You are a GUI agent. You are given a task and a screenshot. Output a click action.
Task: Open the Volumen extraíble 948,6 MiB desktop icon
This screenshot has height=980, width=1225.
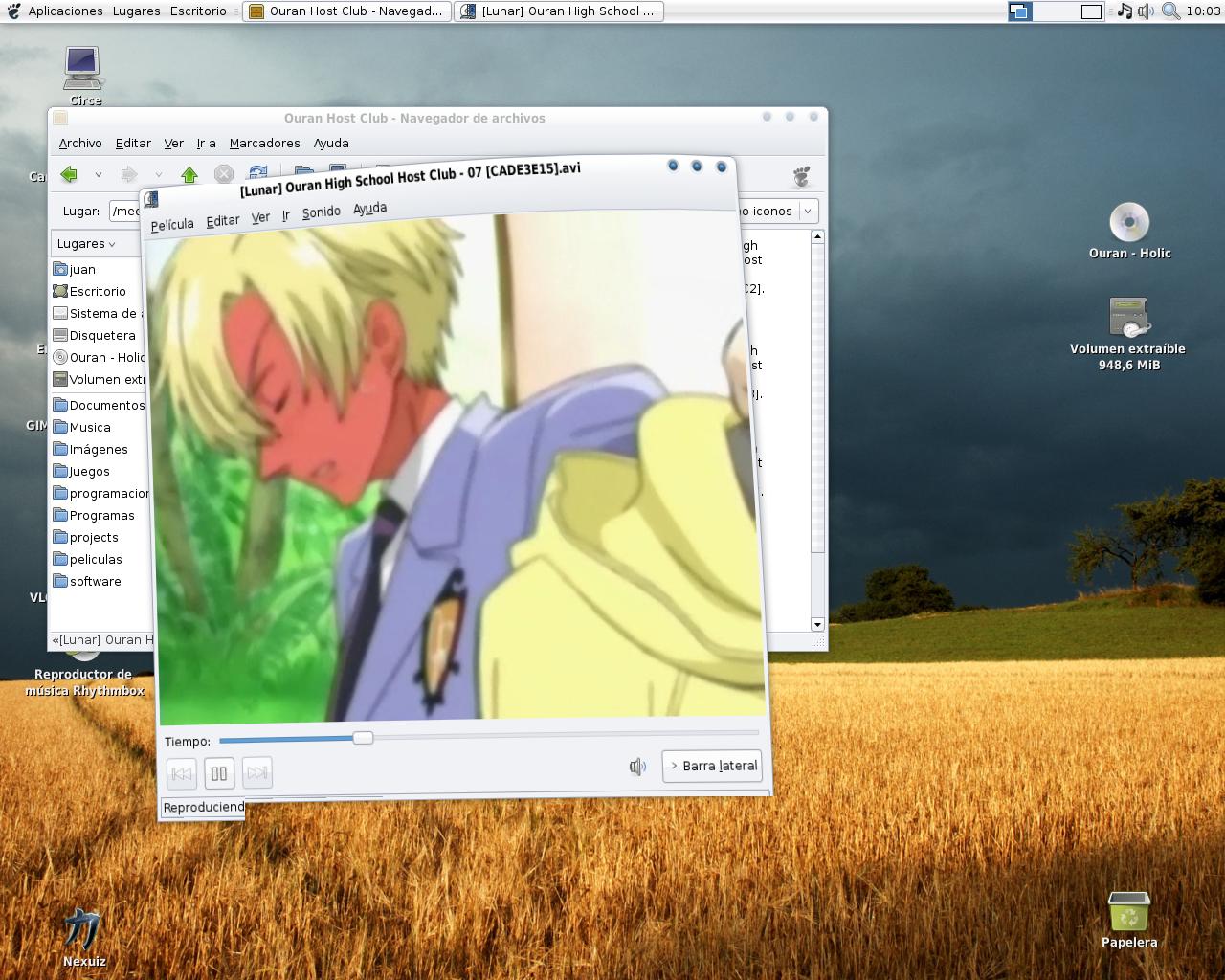pos(1128,334)
